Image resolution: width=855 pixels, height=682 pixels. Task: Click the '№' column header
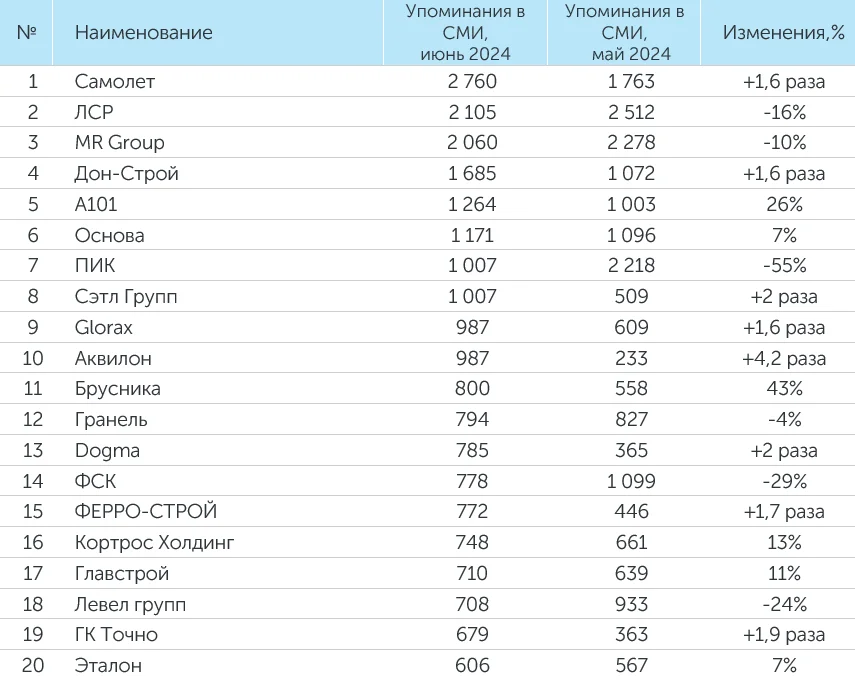28,32
